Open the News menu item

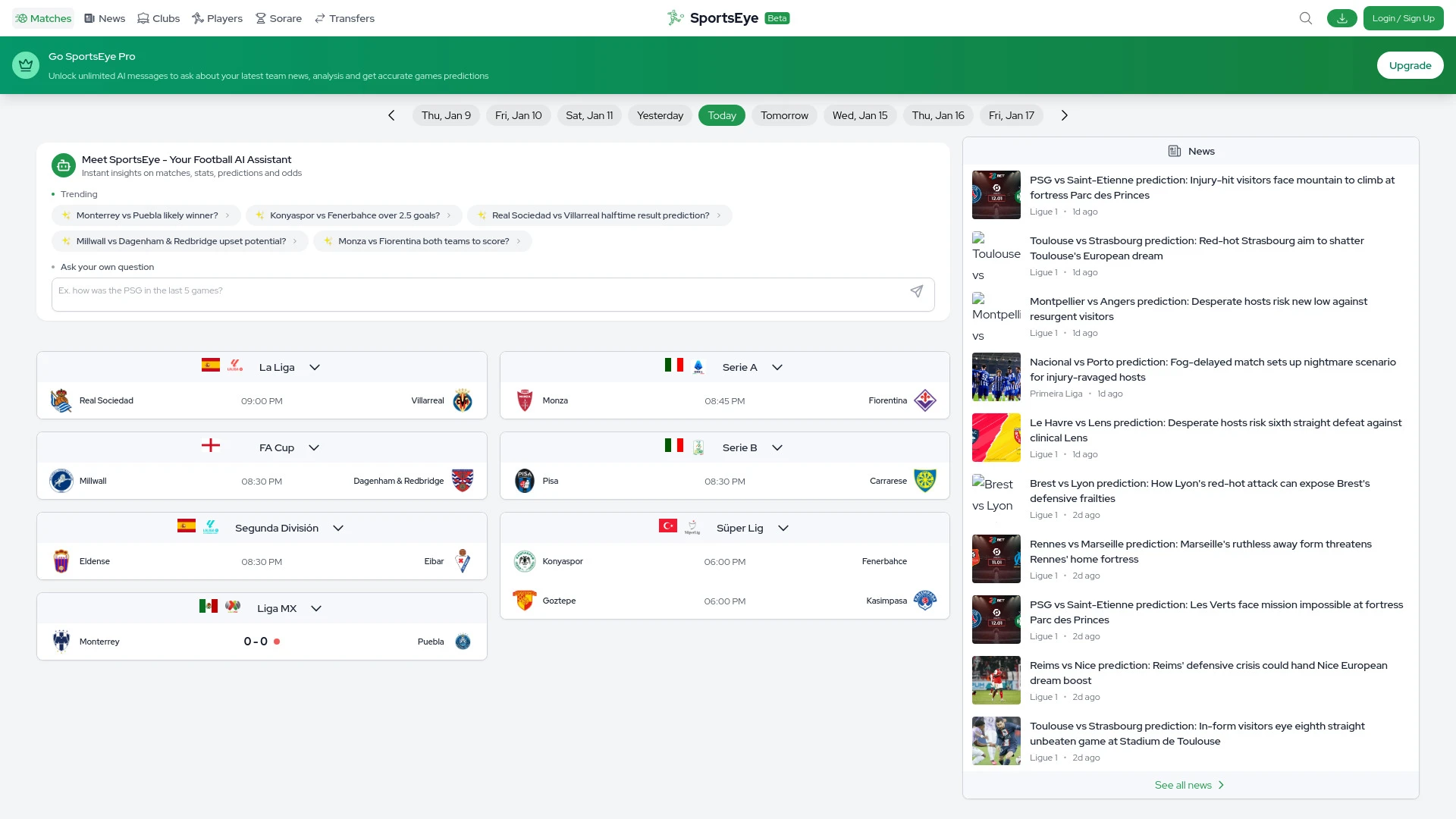(104, 17)
